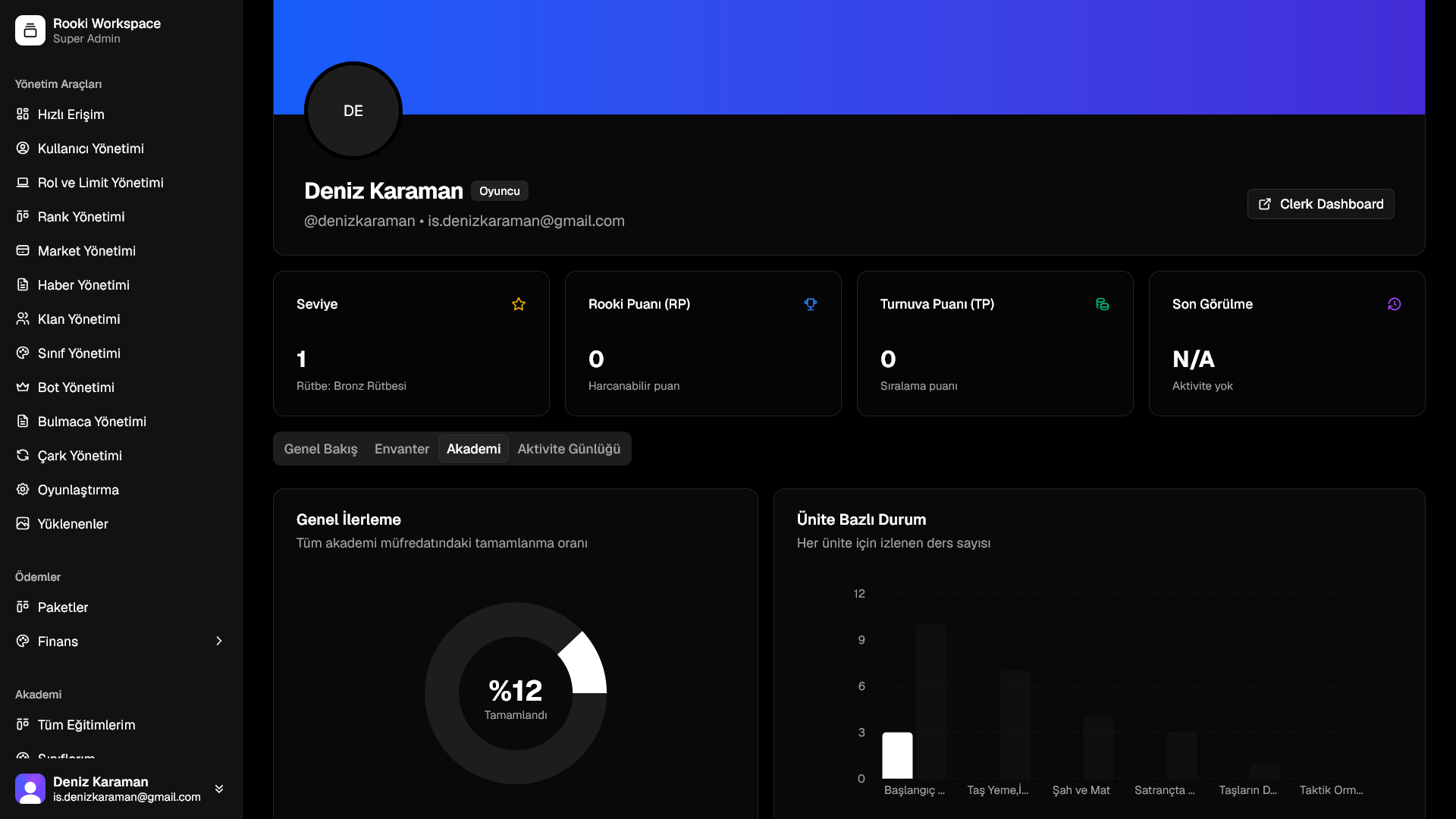This screenshot has height=819, width=1456.
Task: Open Rol ve Limit Yönetimi page
Action: (121, 182)
